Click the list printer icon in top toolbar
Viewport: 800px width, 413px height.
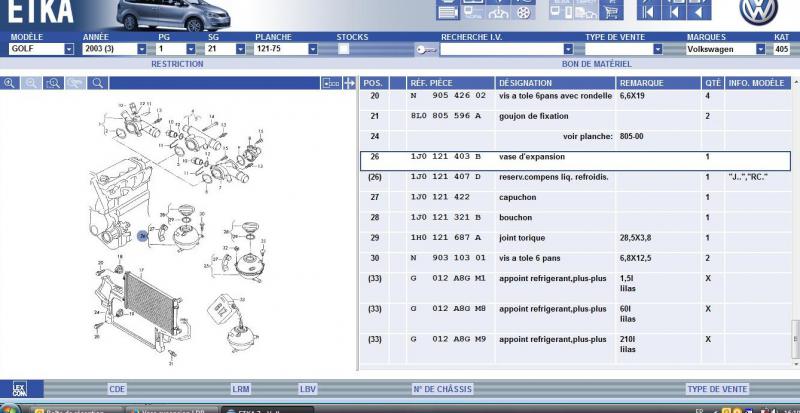point(447,12)
